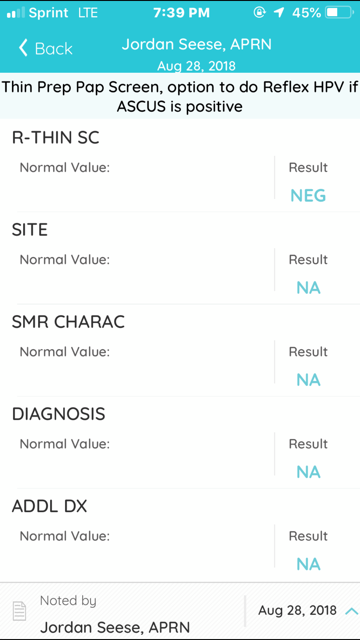This screenshot has height=640, width=360.
Task: Open the R-THIN SC test row
Action: tap(180, 166)
